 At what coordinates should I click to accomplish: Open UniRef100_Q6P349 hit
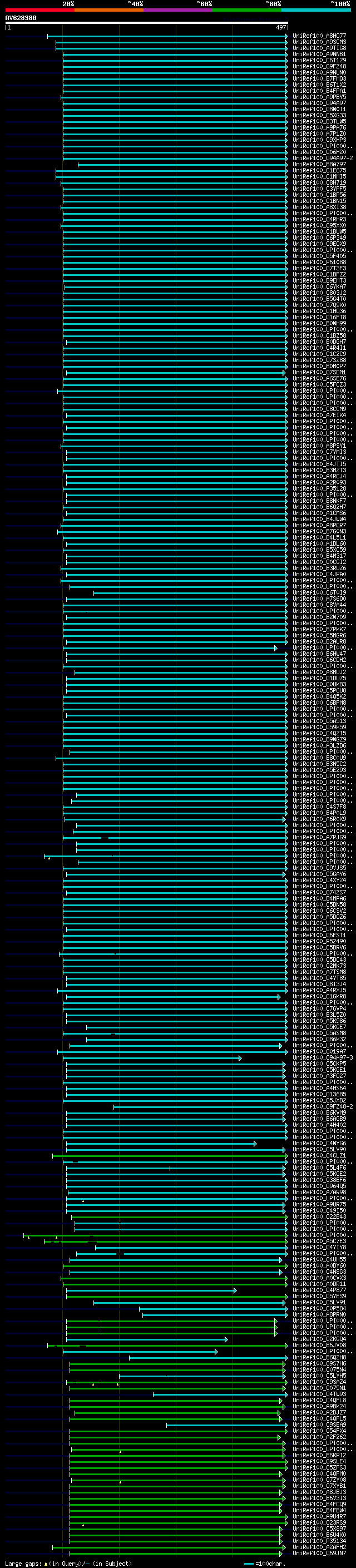coord(319,238)
